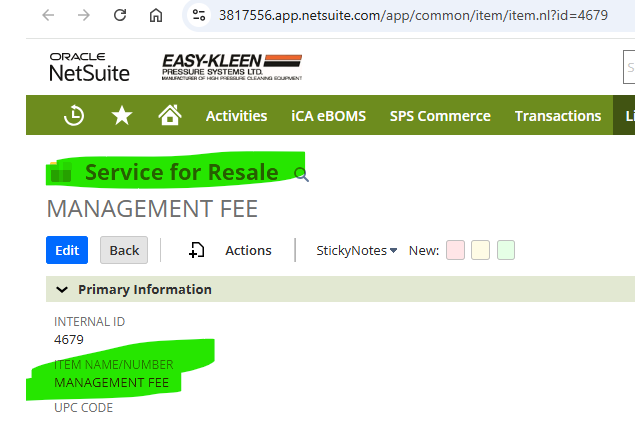Click the new note page icon
This screenshot has height=425, width=635.
[197, 250]
